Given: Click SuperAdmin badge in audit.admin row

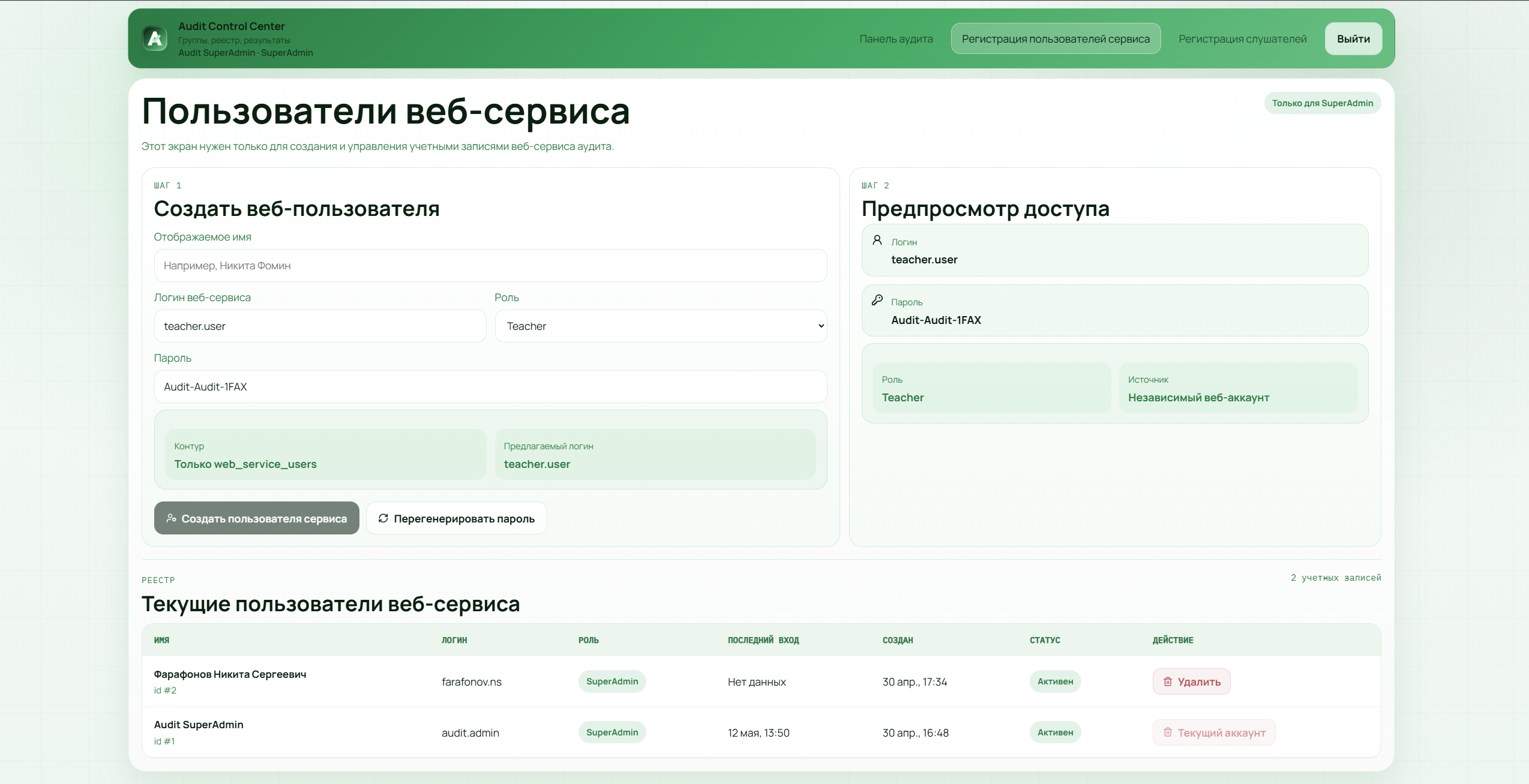Looking at the screenshot, I should click(612, 732).
